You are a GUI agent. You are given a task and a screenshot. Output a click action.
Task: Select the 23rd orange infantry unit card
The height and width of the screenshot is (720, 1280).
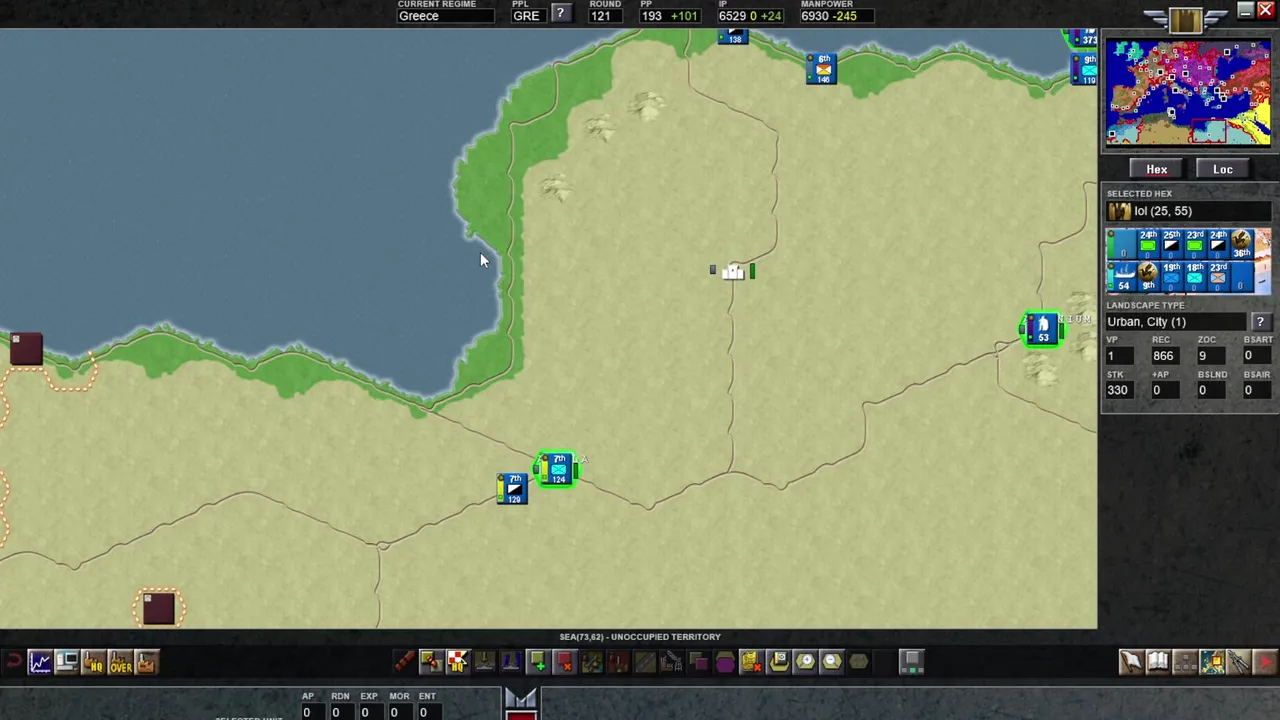pyautogui.click(x=1218, y=276)
